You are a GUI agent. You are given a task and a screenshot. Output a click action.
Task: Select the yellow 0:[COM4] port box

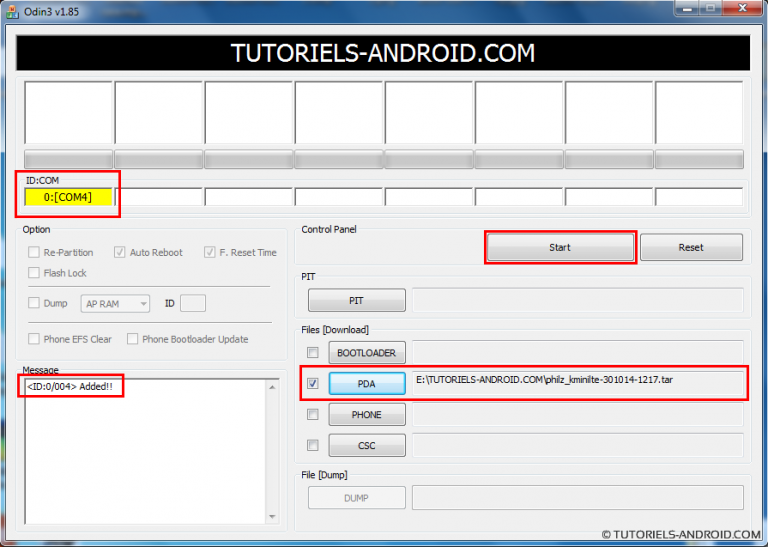(x=69, y=197)
